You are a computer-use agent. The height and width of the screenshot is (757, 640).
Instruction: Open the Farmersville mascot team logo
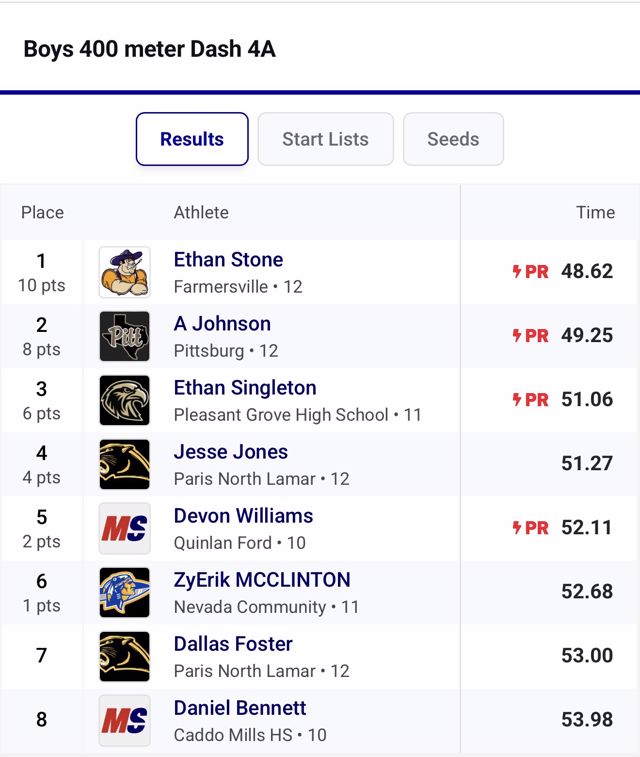click(x=125, y=272)
